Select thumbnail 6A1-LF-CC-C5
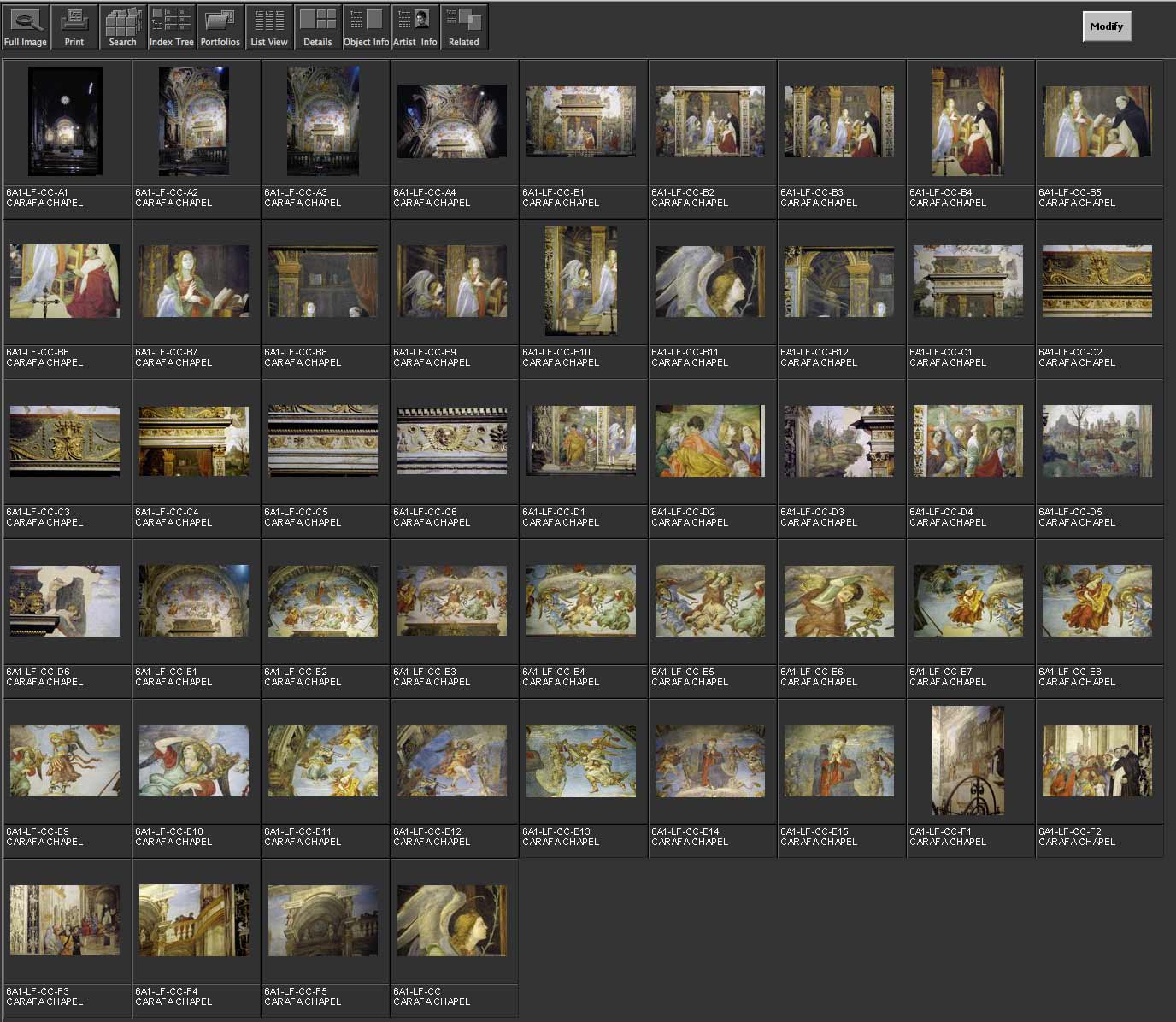 tap(323, 441)
